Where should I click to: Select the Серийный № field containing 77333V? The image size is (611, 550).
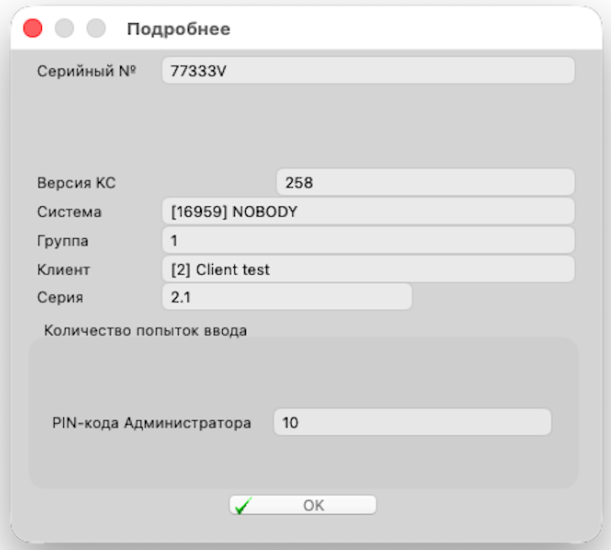368,71
